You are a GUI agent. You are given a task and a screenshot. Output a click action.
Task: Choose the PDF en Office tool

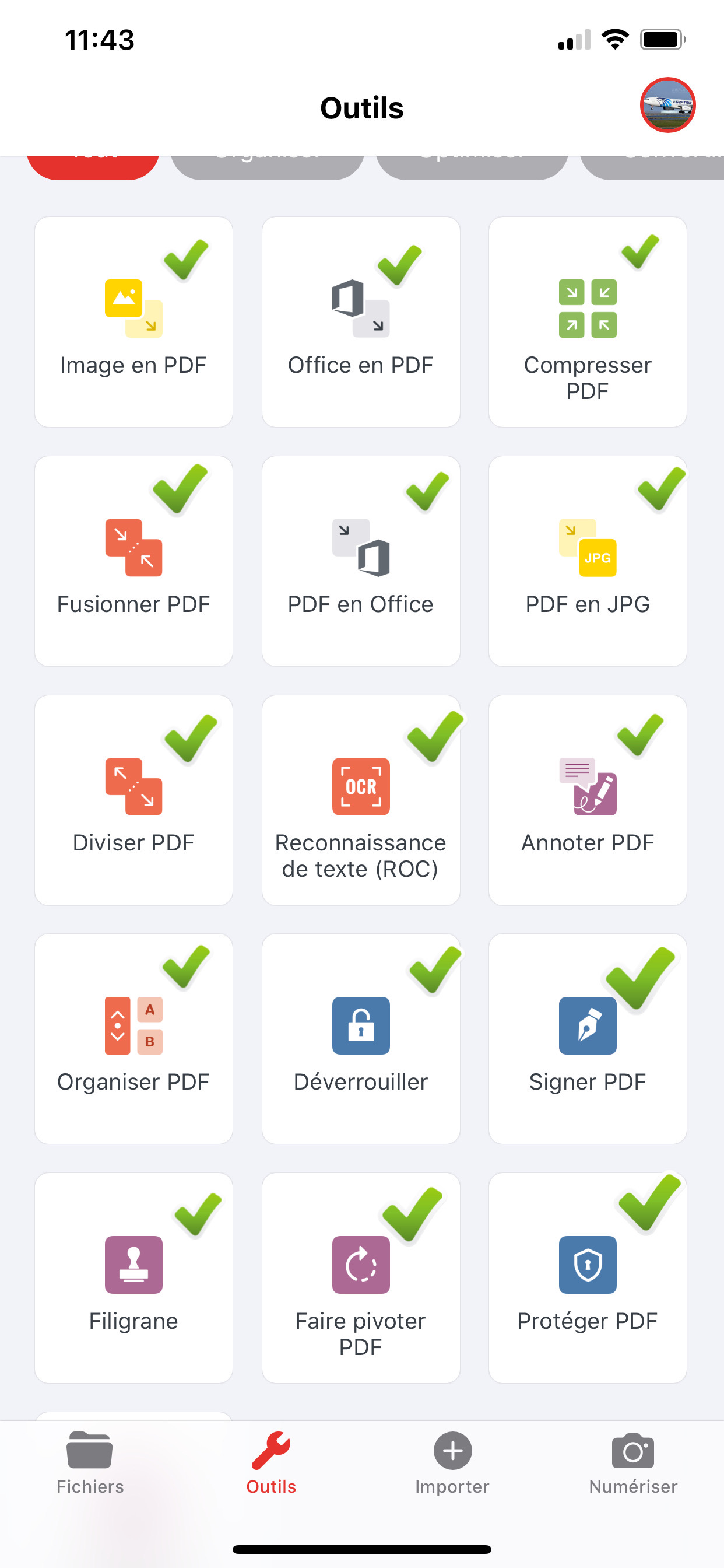coord(360,561)
